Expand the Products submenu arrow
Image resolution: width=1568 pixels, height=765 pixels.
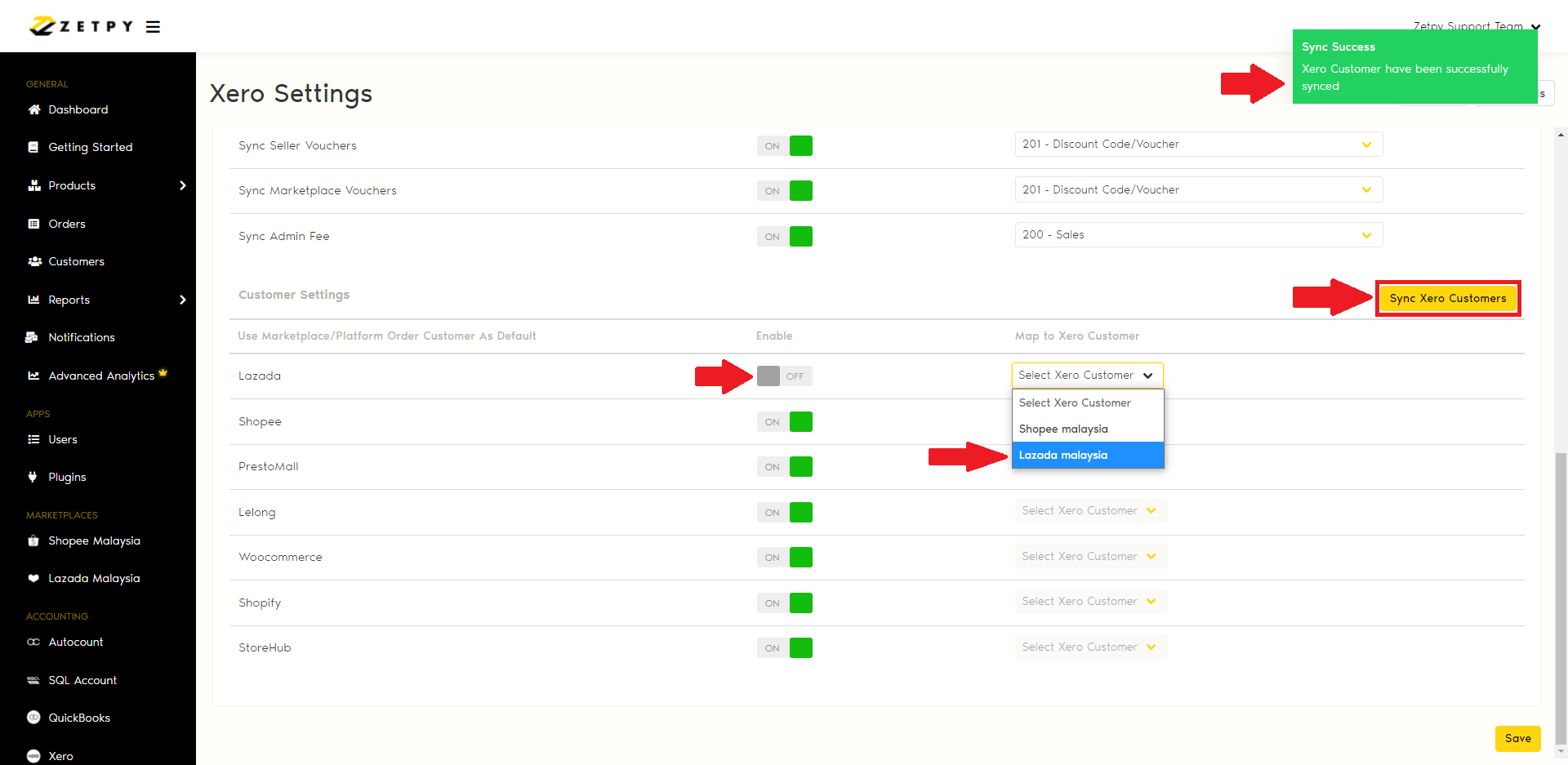click(x=183, y=185)
